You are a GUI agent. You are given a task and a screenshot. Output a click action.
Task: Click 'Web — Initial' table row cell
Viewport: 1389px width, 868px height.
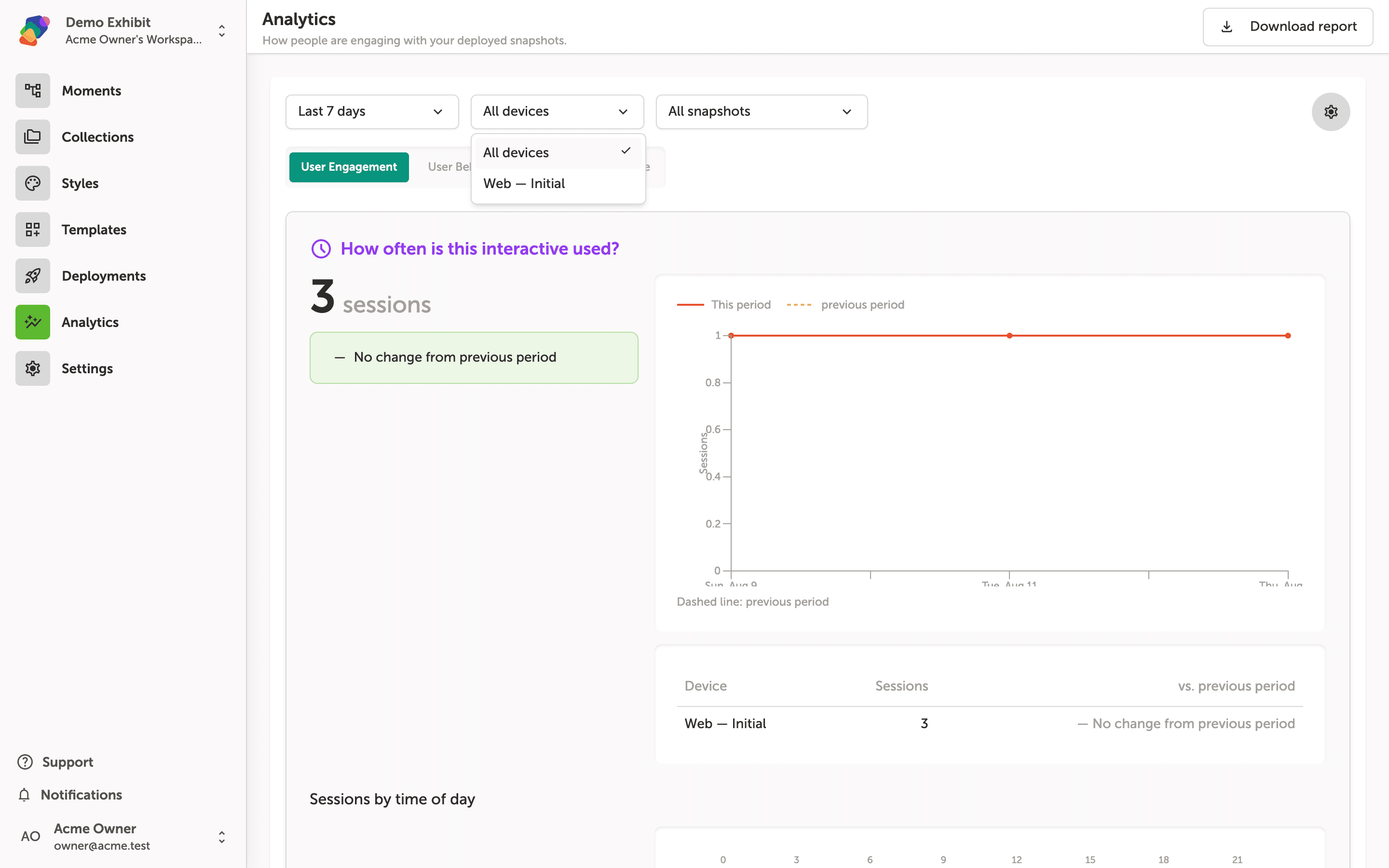[x=725, y=723]
